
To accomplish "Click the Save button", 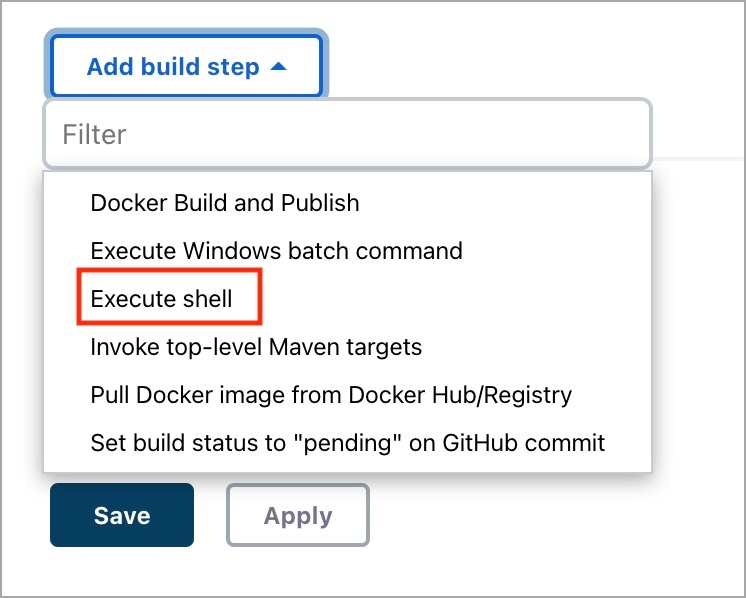I will (122, 515).
